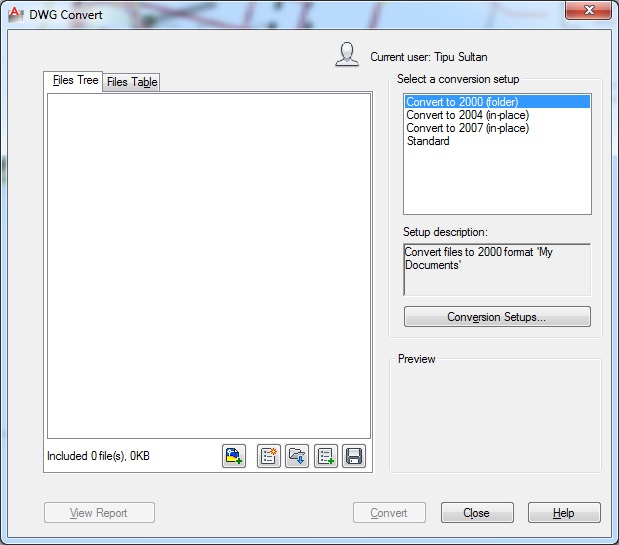Click the Current user: Tipu Sultan label
Image resolution: width=619 pixels, height=545 pixels.
point(428,57)
